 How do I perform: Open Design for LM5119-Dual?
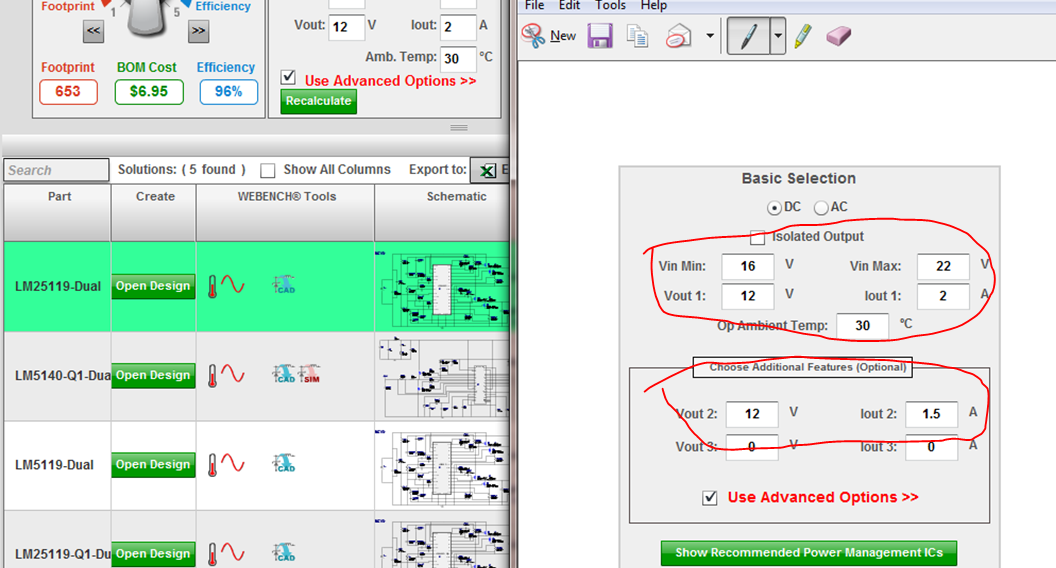point(153,465)
